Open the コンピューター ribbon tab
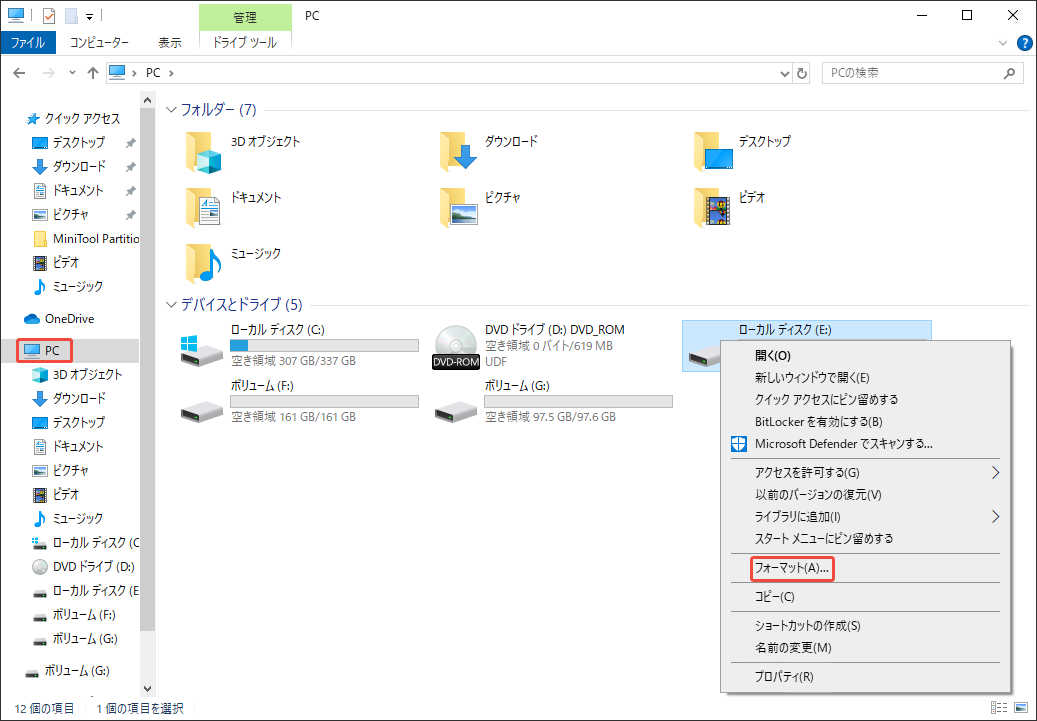Screen dimensions: 1037x721 (99, 42)
